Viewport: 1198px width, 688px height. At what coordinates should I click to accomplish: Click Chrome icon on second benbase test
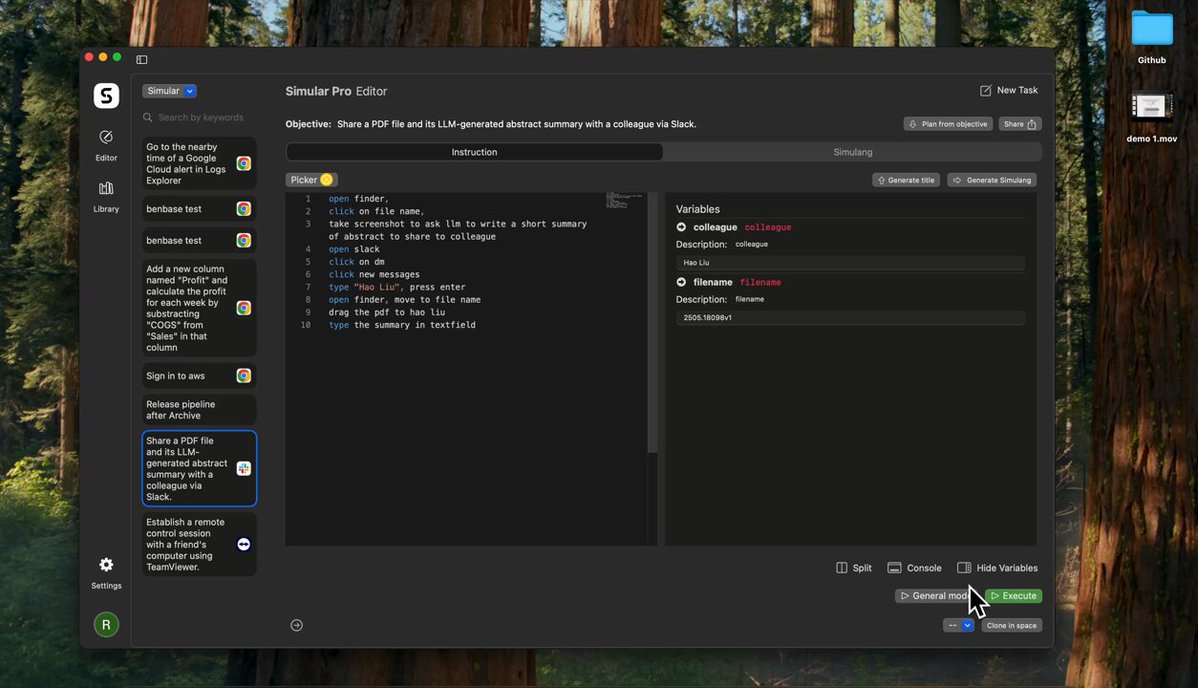click(244, 240)
